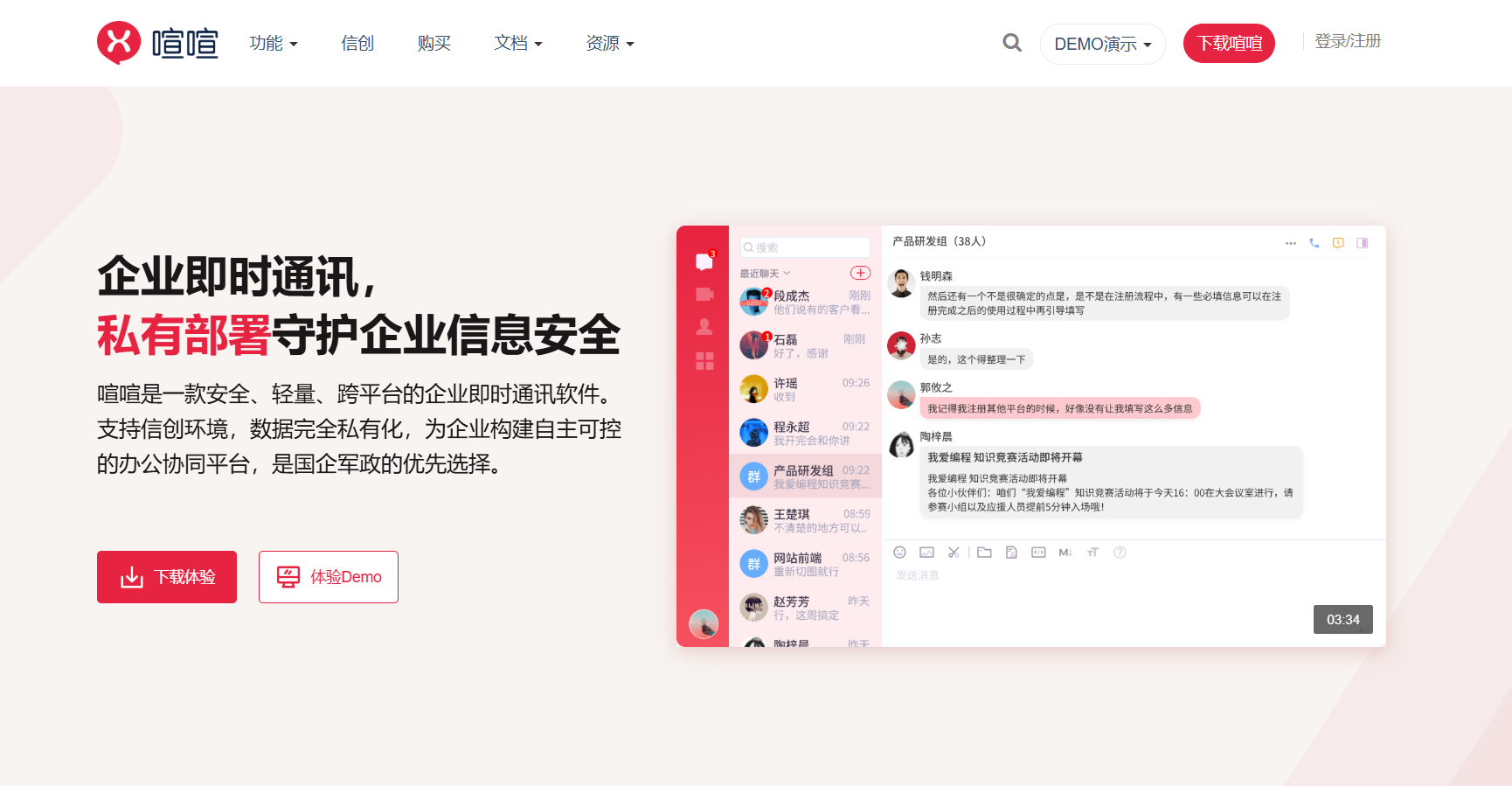Select the contacts person icon in preview sidebar
This screenshot has height=786, width=1512.
click(704, 327)
